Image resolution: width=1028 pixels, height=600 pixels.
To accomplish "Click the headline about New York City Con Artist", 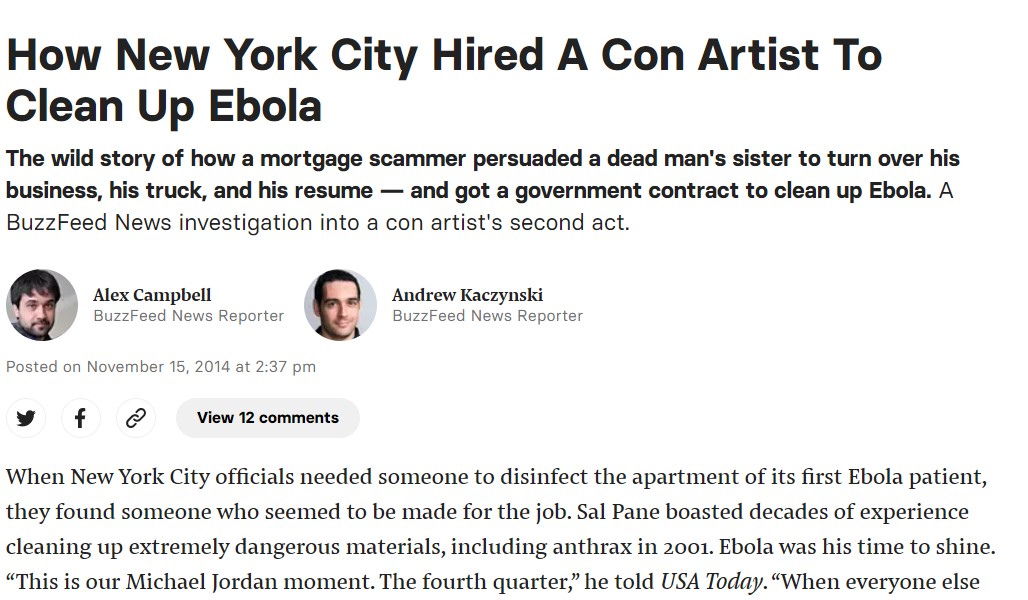I will coord(444,80).
